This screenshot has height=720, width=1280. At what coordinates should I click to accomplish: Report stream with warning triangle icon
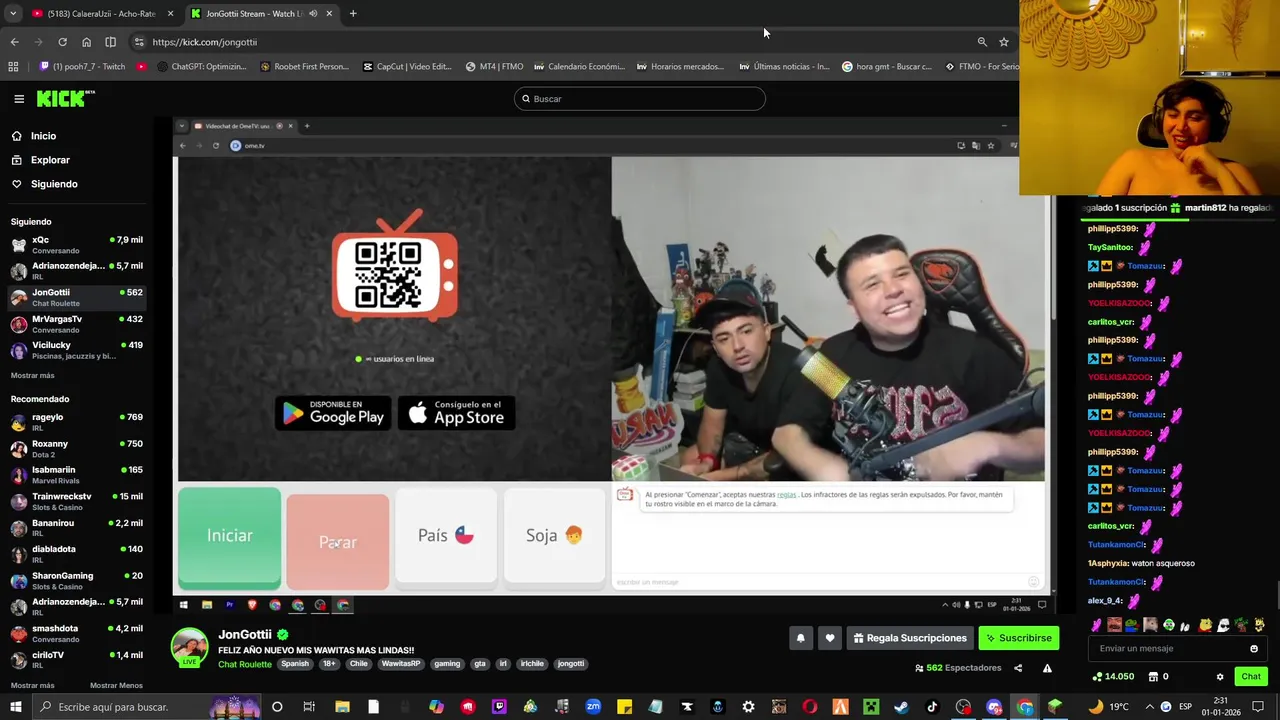[1047, 668]
